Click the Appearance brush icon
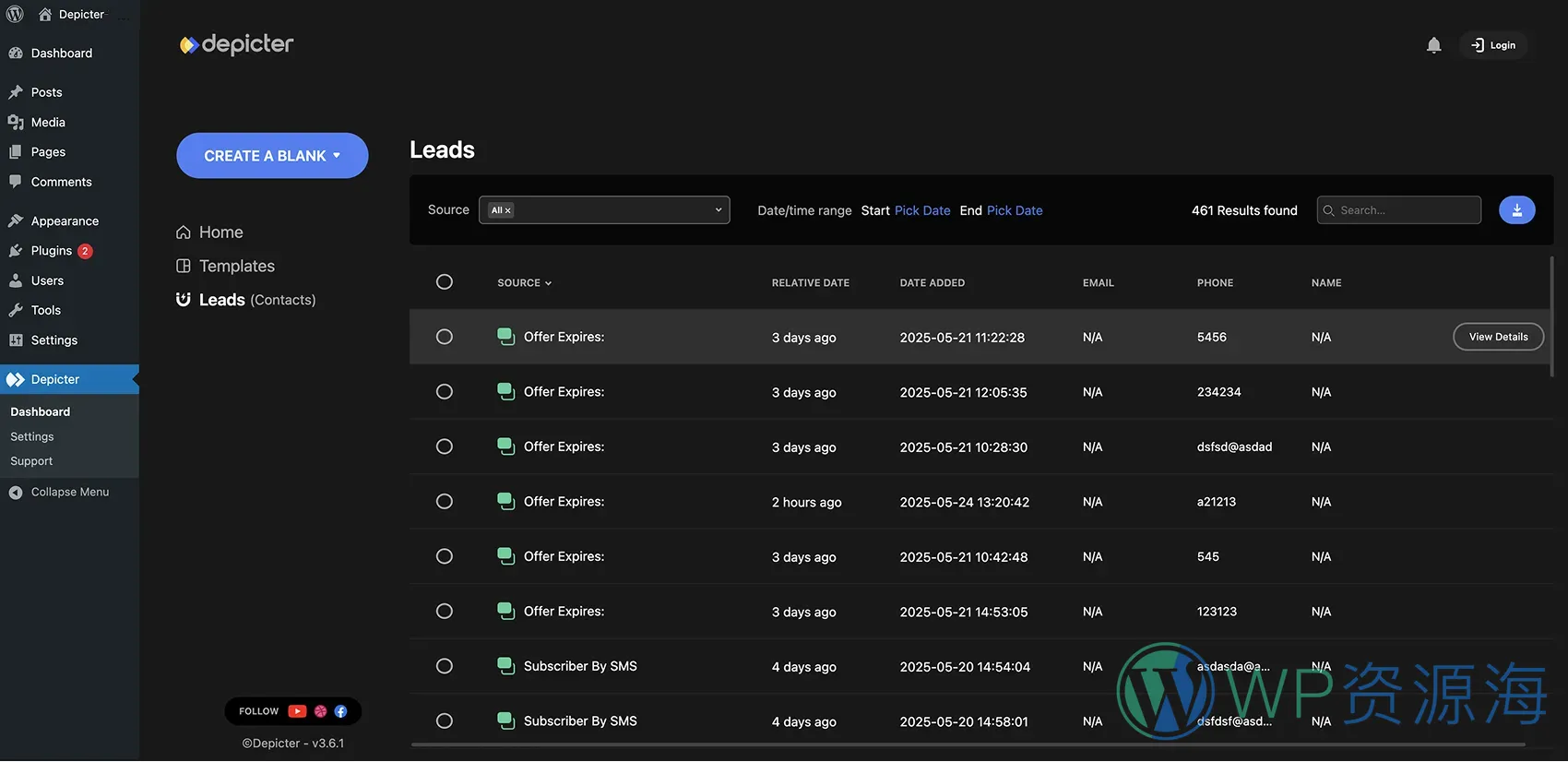The width and height of the screenshot is (1568, 762). coord(16,220)
